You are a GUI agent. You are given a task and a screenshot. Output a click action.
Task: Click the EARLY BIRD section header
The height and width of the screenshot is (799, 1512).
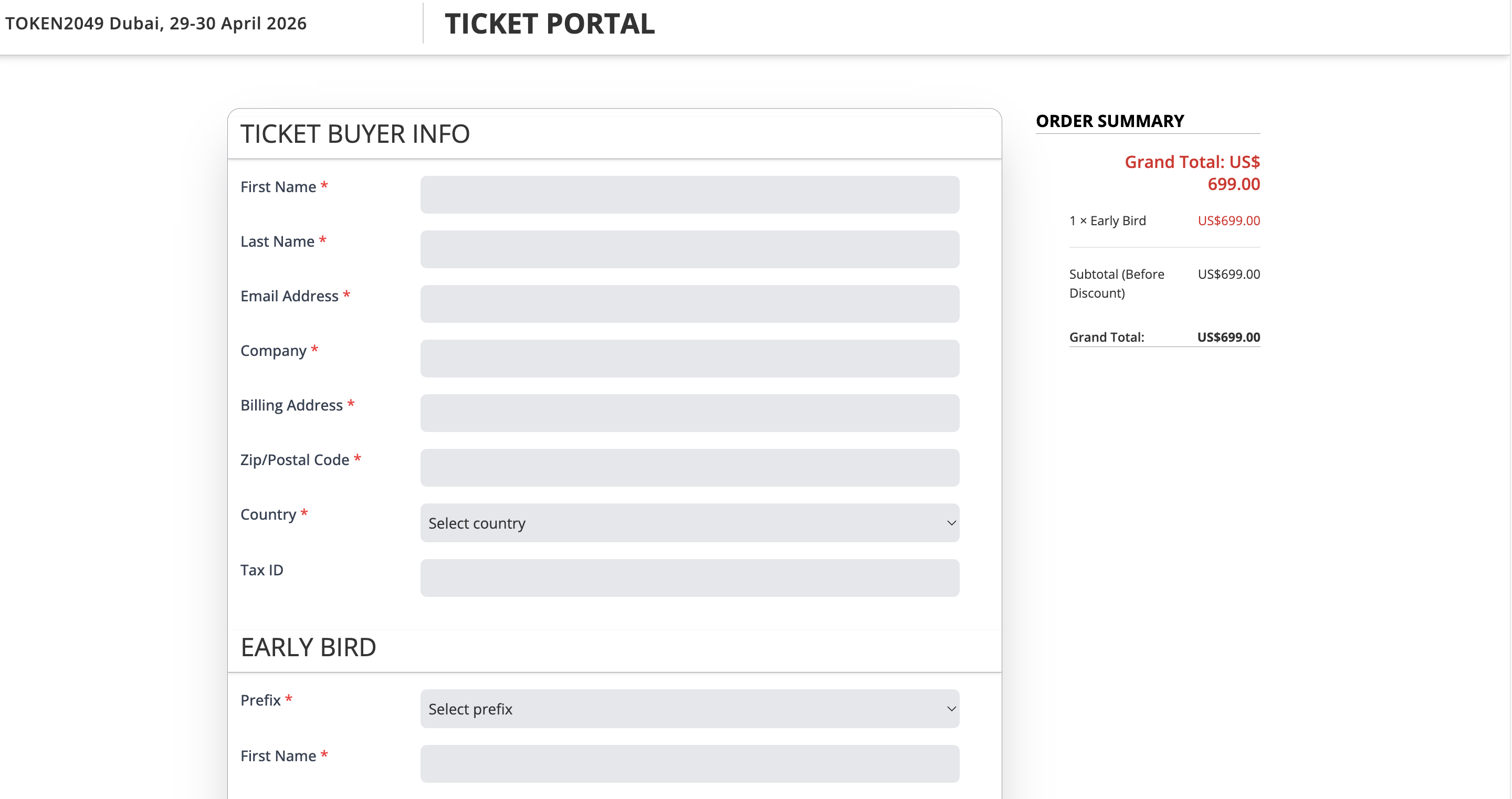pyautogui.click(x=308, y=647)
